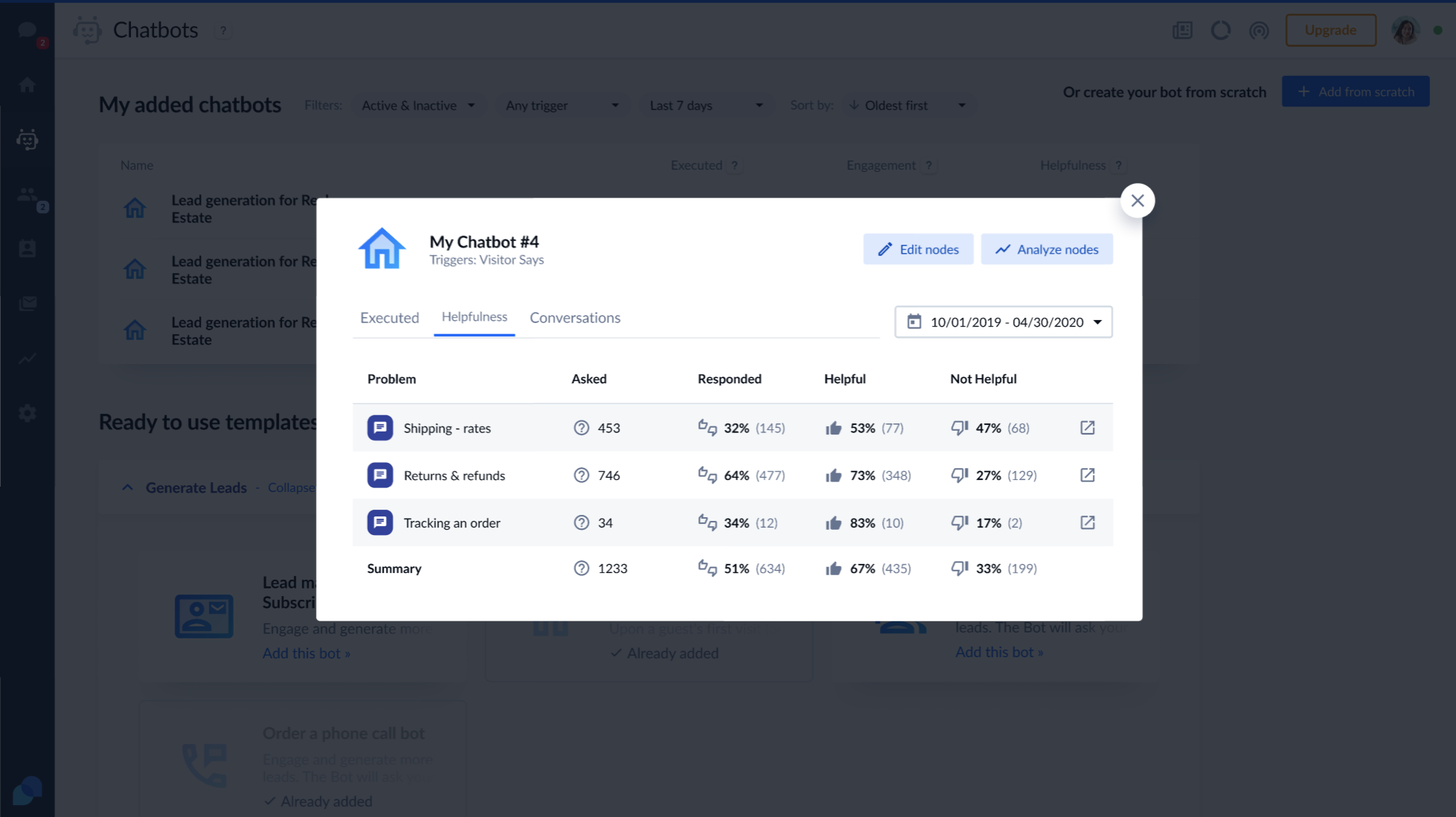
Task: Switch to the Executed tab
Action: click(x=389, y=318)
